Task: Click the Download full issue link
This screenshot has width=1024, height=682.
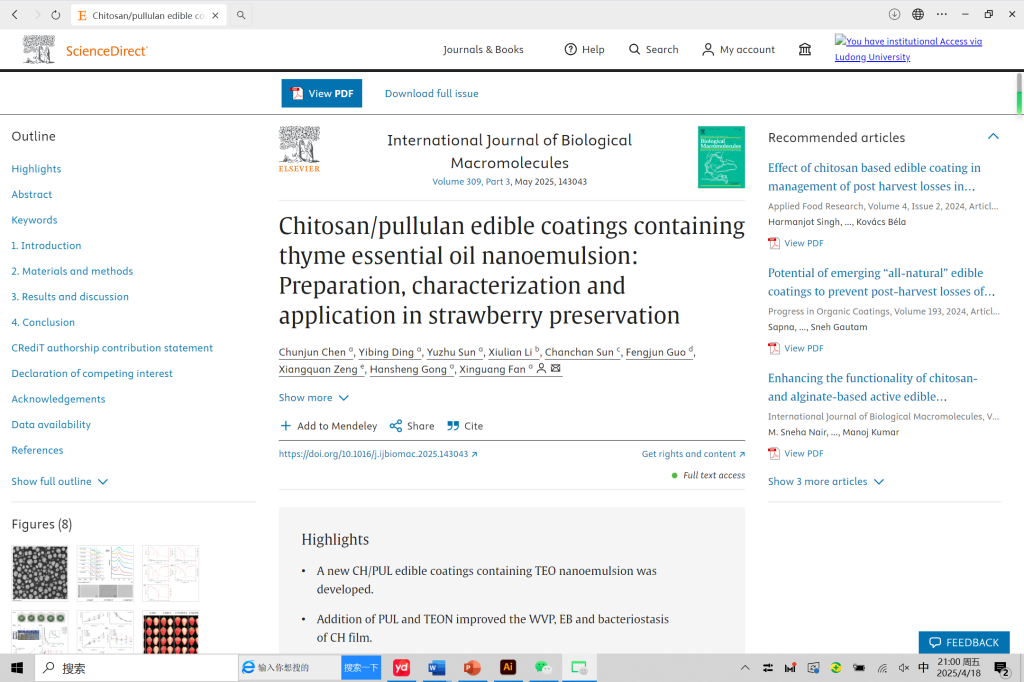Action: [431, 94]
